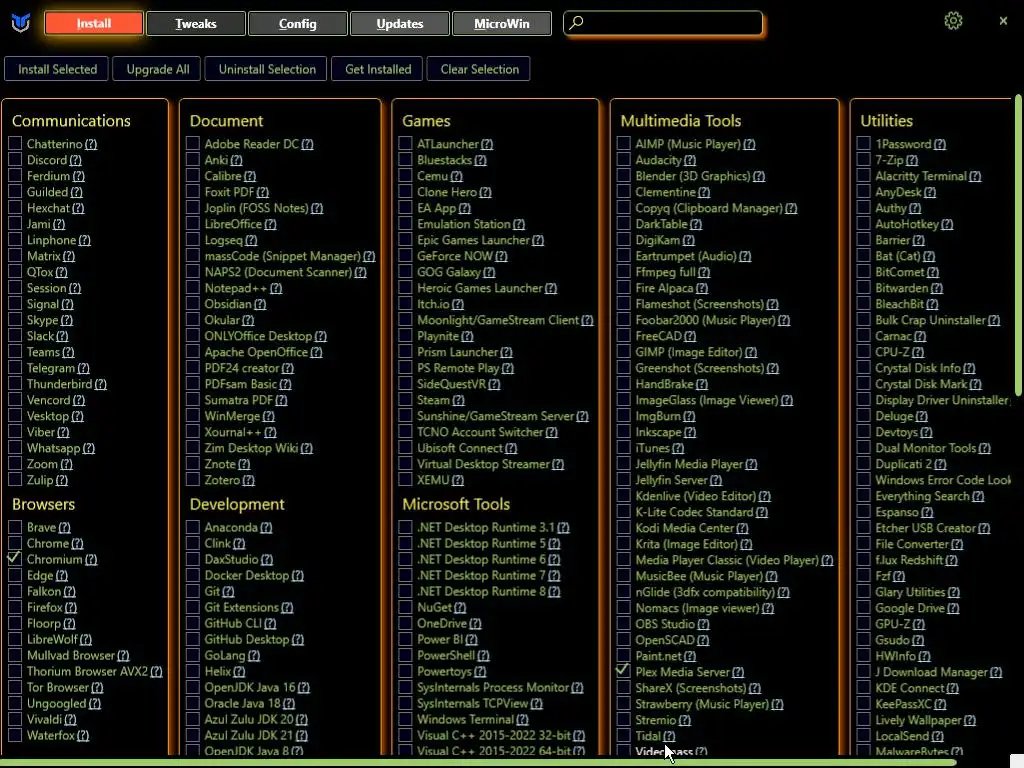Open the help (?) link next to Docker Desktop
1024x768 pixels.
tap(297, 575)
